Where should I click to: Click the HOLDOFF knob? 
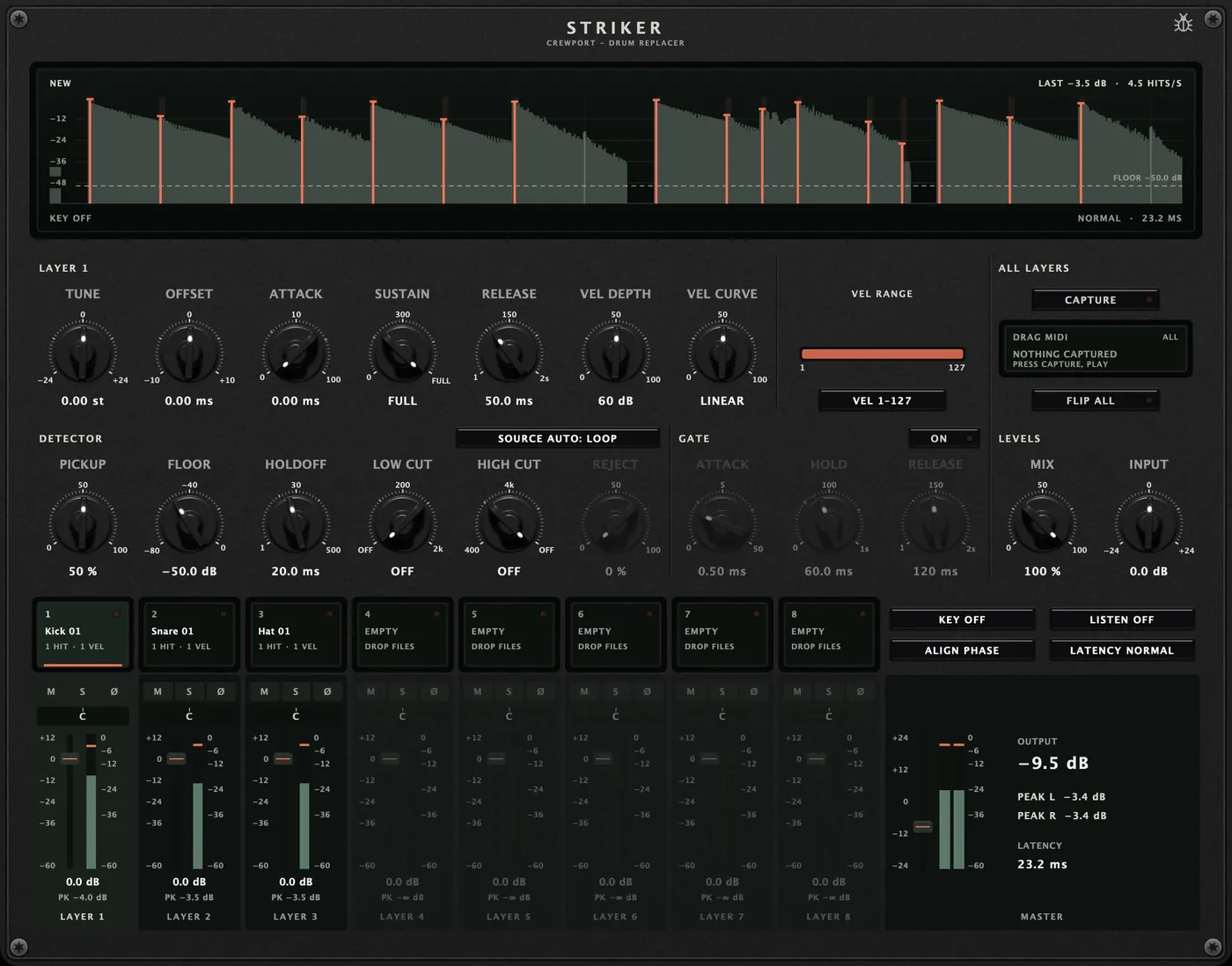coord(296,523)
